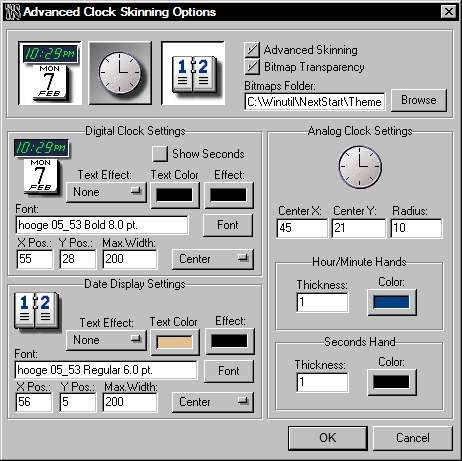Confirm settings with the OK button

coord(328,438)
